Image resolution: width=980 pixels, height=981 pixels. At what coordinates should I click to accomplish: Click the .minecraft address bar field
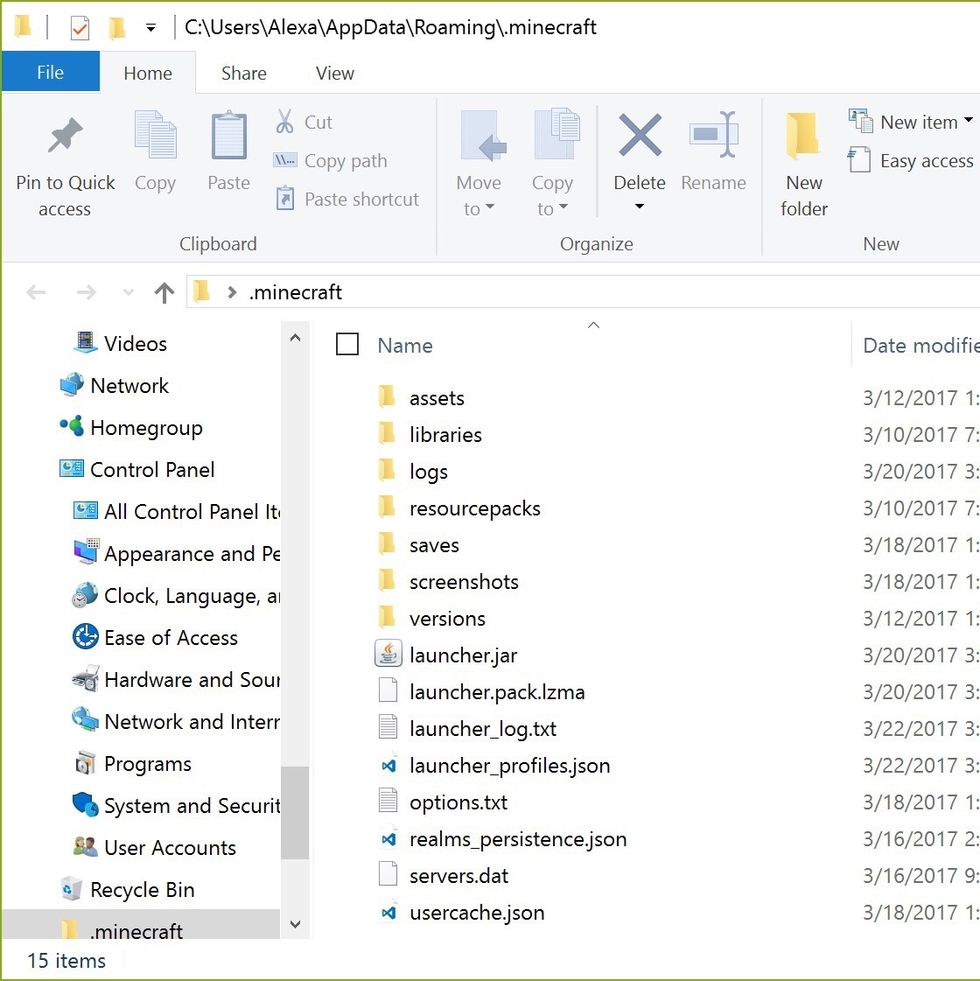(x=600, y=292)
